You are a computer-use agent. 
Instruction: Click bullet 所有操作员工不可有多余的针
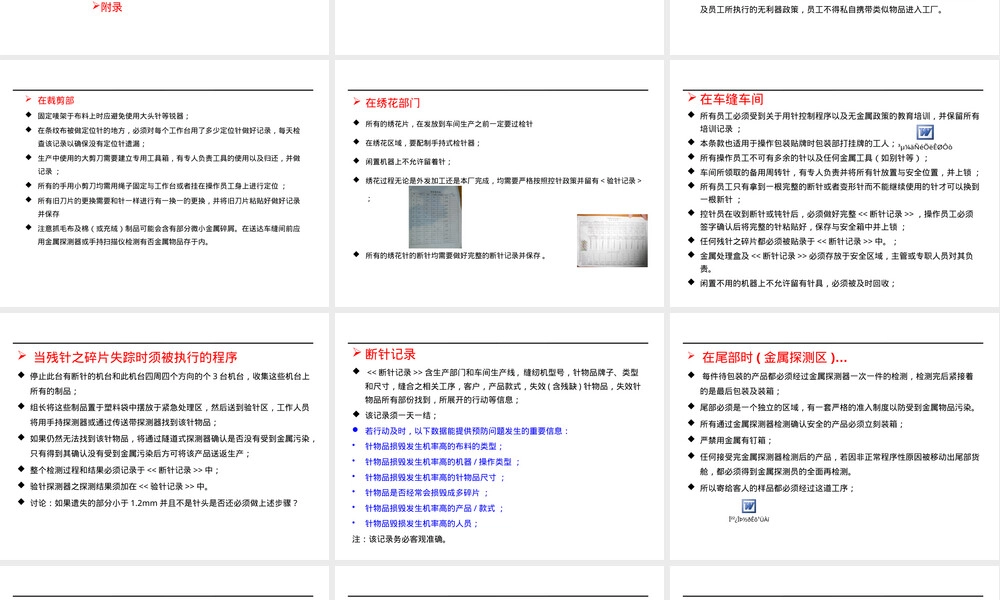(814, 158)
